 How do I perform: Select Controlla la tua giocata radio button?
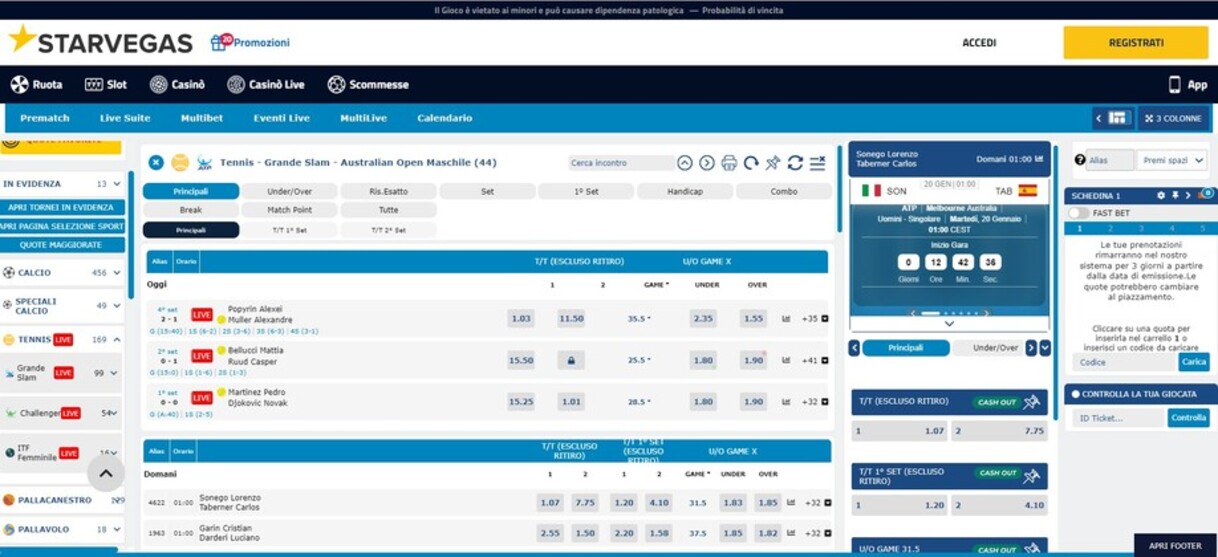pos(1076,394)
